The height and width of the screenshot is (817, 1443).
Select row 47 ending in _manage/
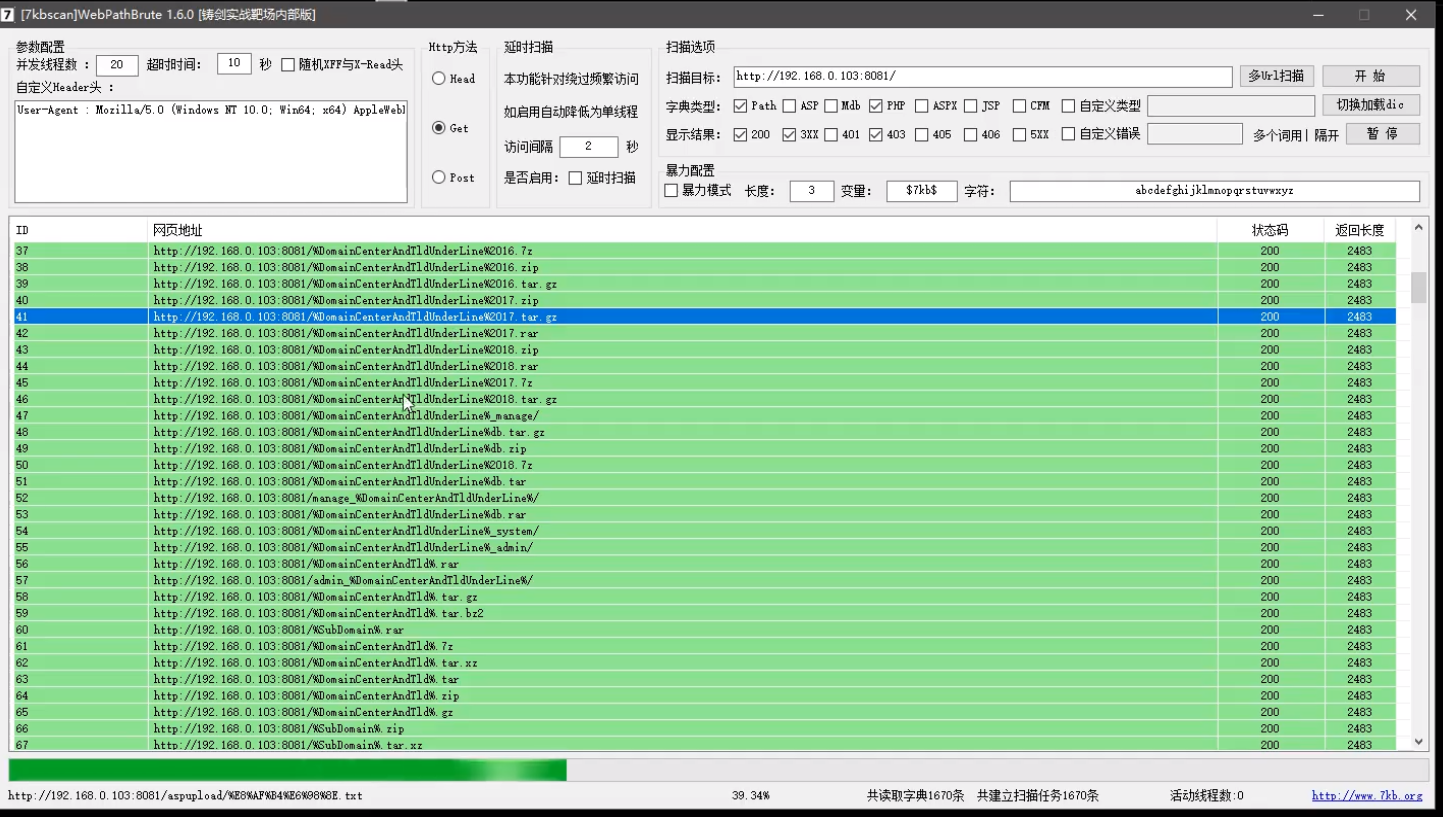(x=703, y=416)
